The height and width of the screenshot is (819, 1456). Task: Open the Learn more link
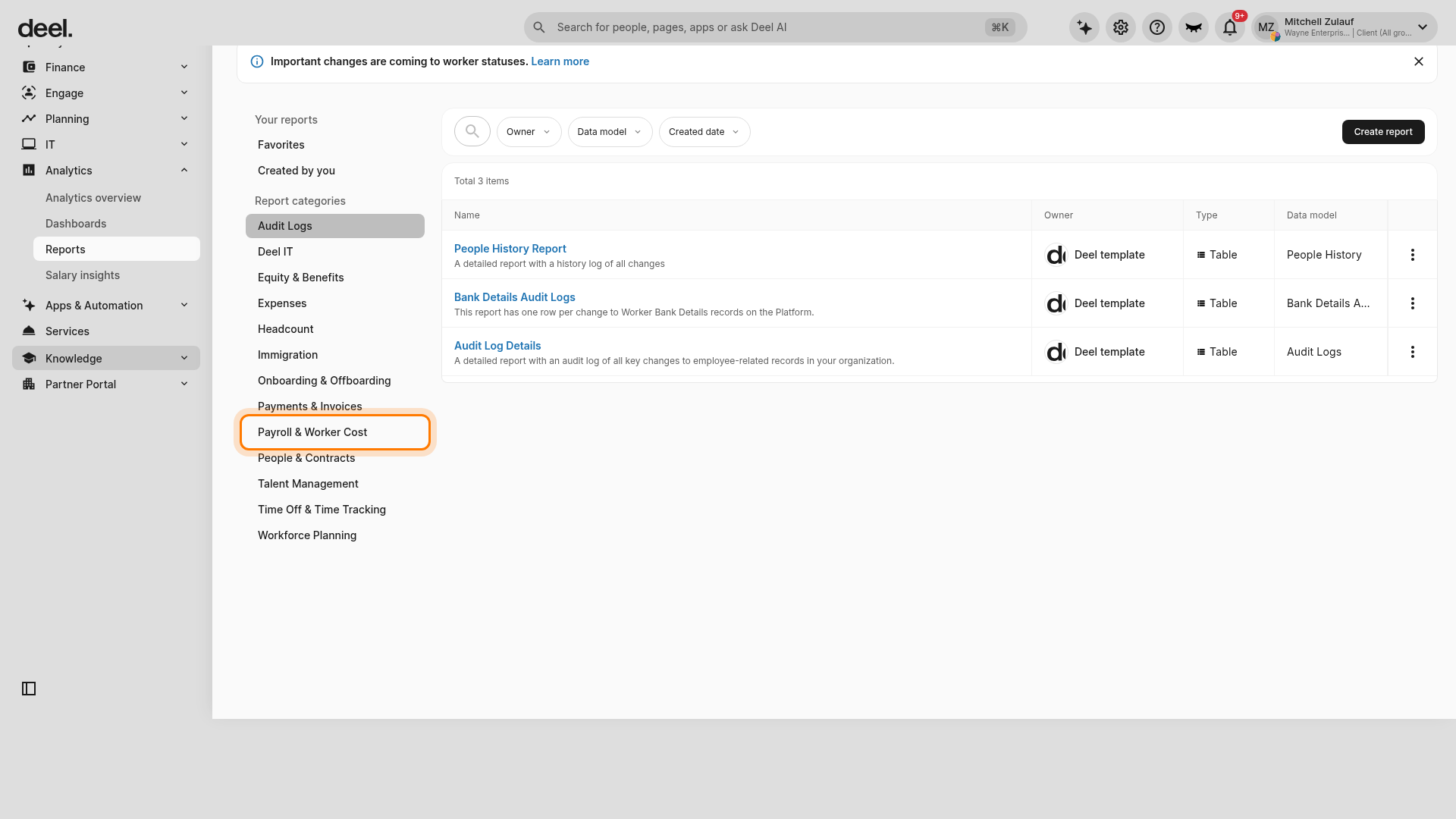pyautogui.click(x=560, y=61)
